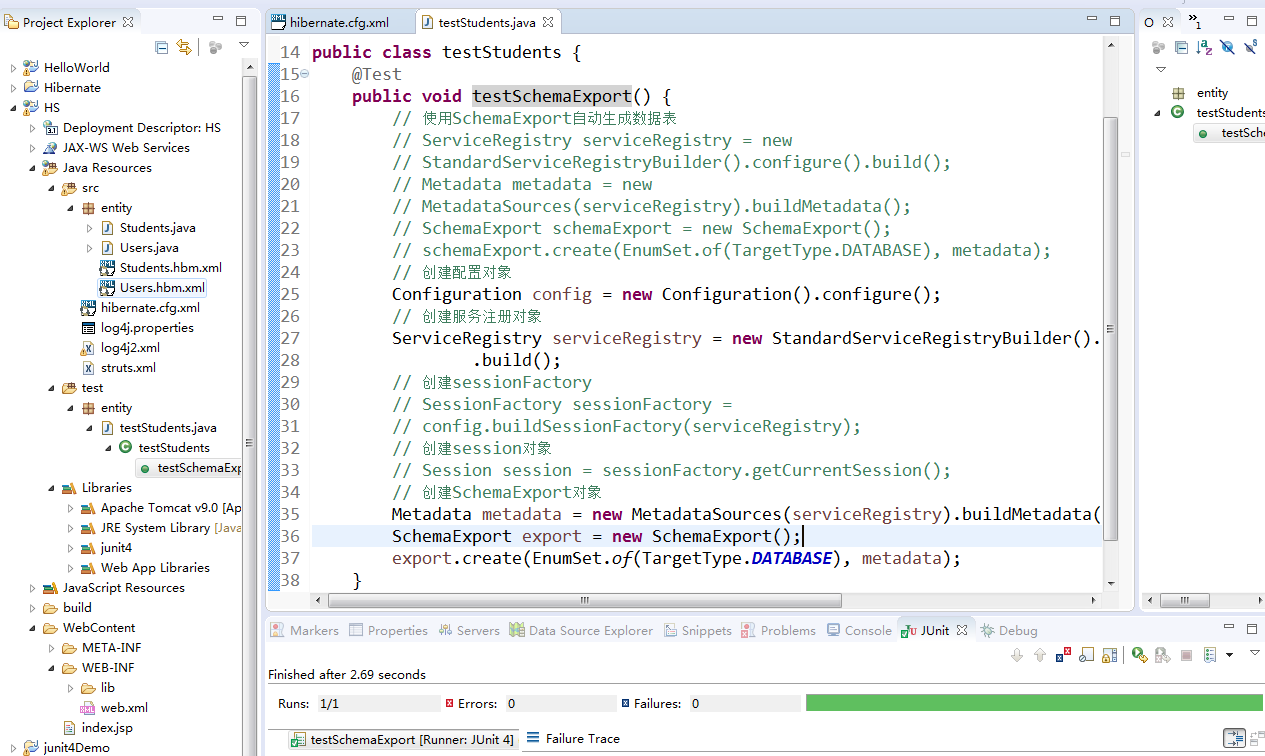Close the JUnit view tab

click(x=962, y=630)
